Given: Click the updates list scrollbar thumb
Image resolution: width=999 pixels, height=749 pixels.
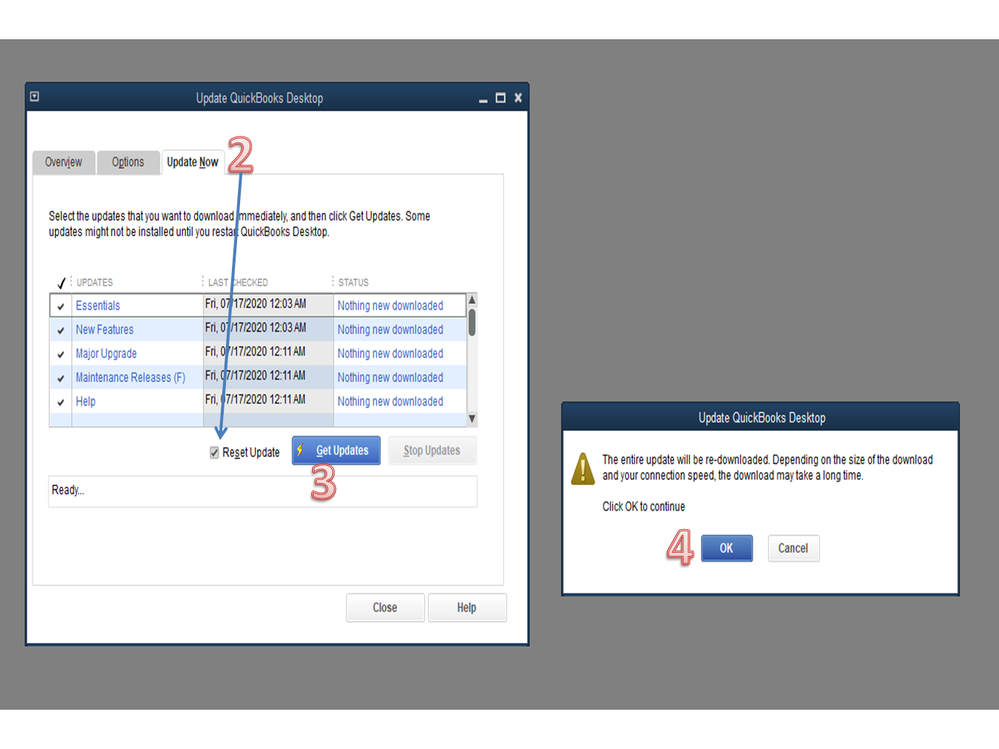Looking at the screenshot, I should tap(472, 322).
